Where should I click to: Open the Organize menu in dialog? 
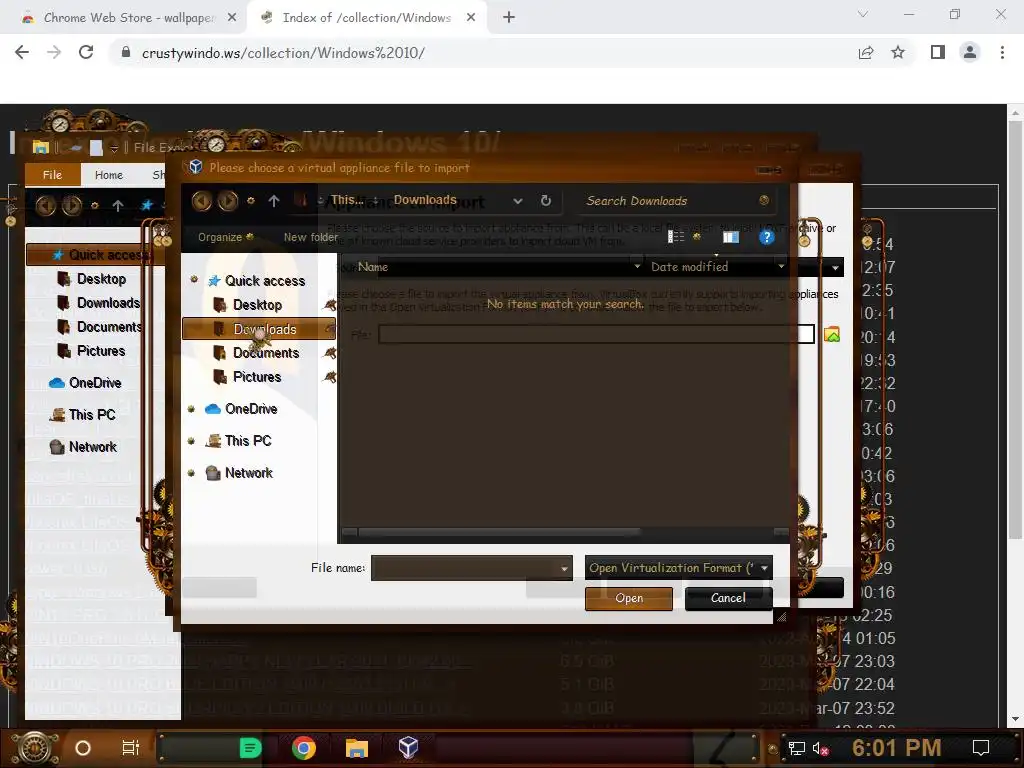[225, 237]
